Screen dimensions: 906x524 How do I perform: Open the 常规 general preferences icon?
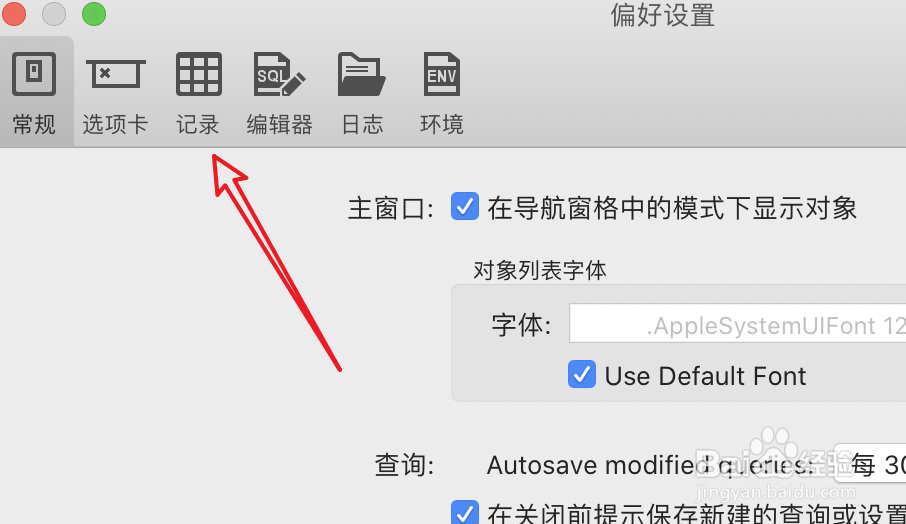[34, 74]
